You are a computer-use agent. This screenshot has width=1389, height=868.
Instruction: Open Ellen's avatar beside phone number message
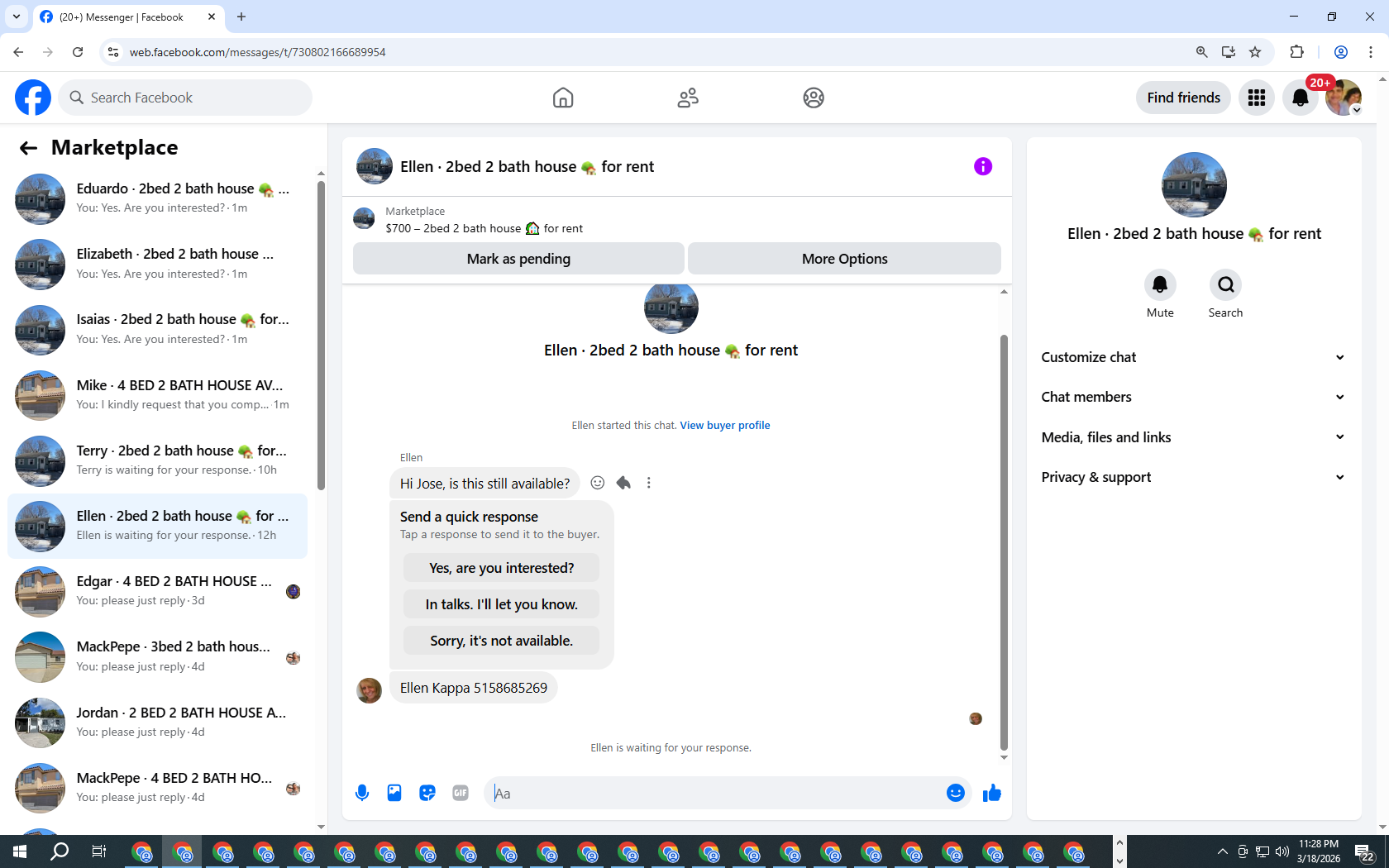(x=369, y=690)
